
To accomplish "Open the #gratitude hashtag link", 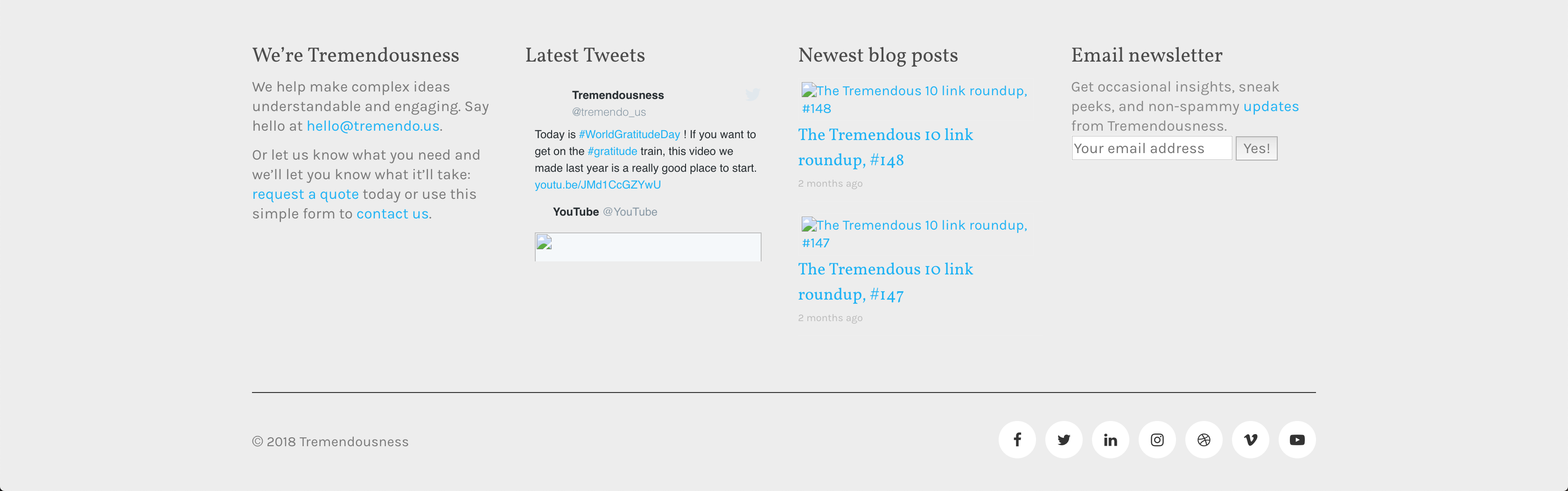I will [x=612, y=152].
